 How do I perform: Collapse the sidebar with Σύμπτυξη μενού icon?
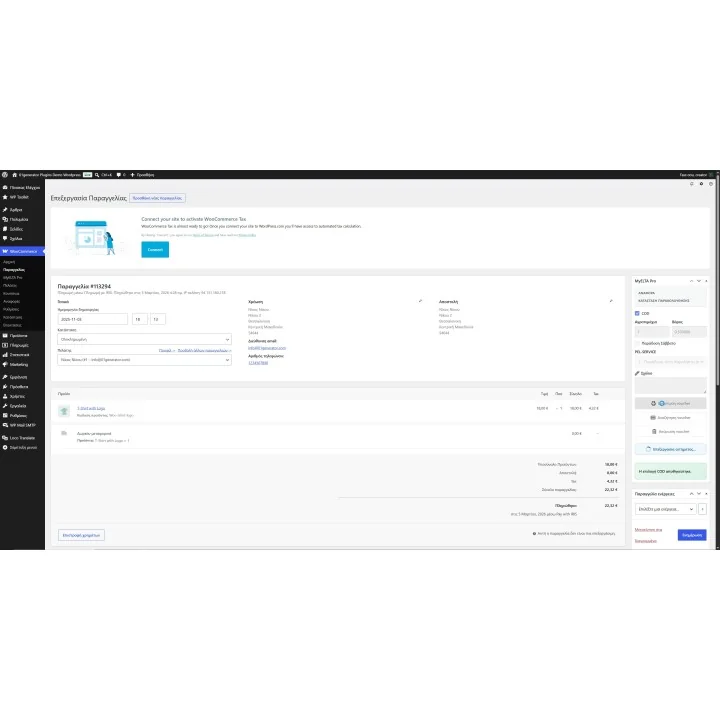[5, 447]
